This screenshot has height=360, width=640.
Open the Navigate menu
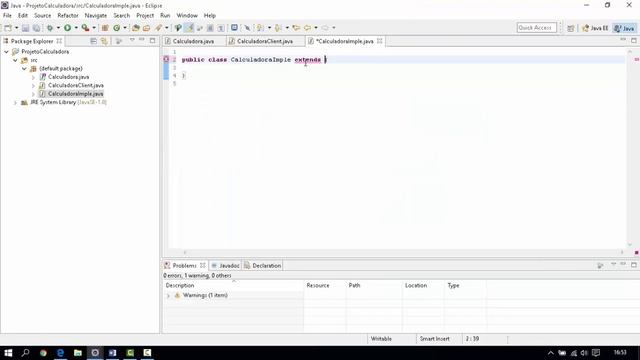pos(96,16)
